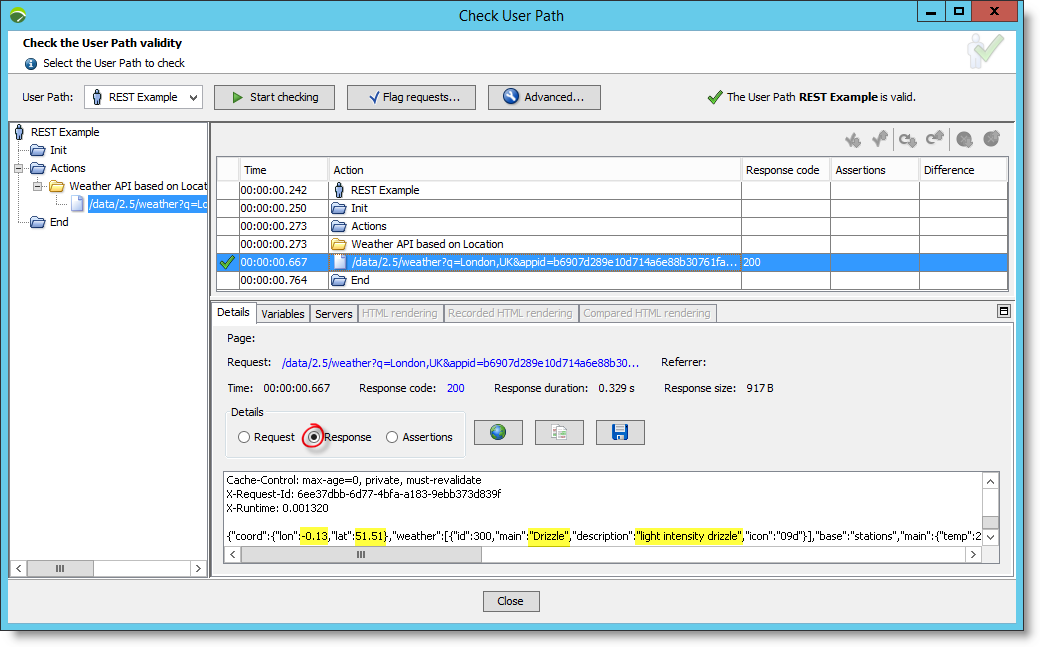Click the globe icon to open in browser

[498, 432]
